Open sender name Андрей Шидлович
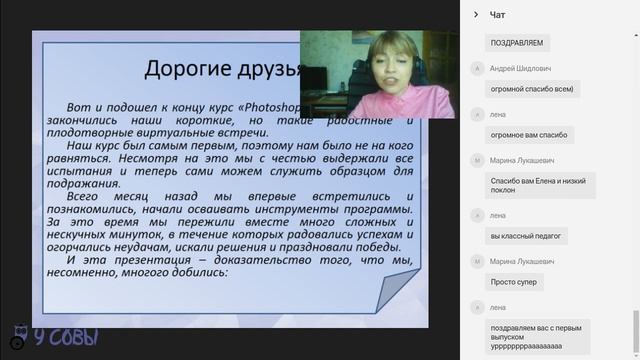640x360 pixels. click(520, 69)
